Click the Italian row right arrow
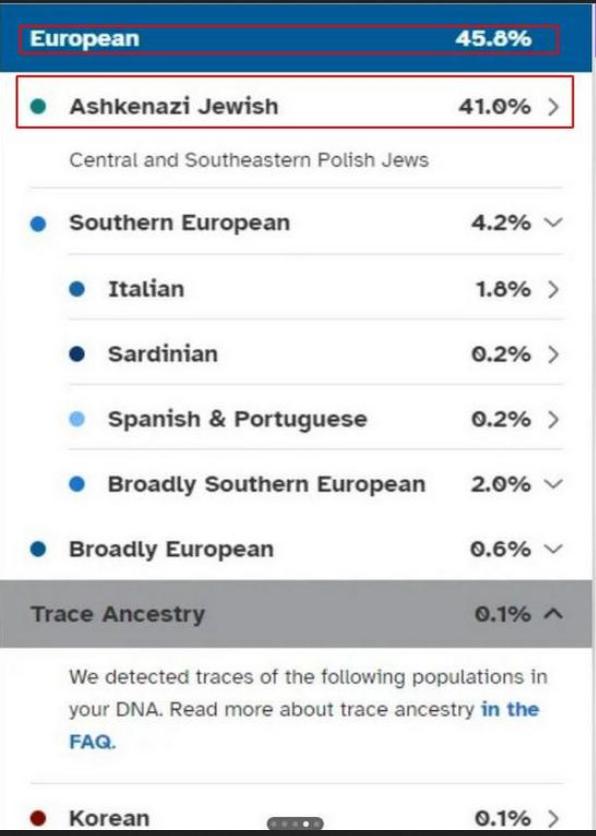The width and height of the screenshot is (596, 836). pyautogui.click(x=554, y=289)
